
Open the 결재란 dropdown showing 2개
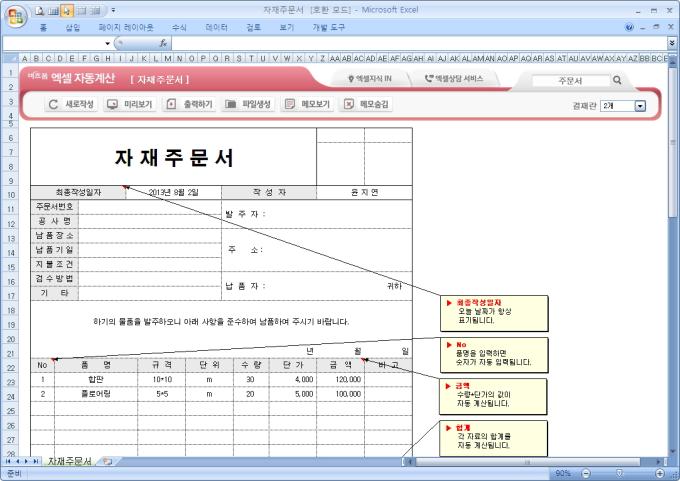point(640,106)
